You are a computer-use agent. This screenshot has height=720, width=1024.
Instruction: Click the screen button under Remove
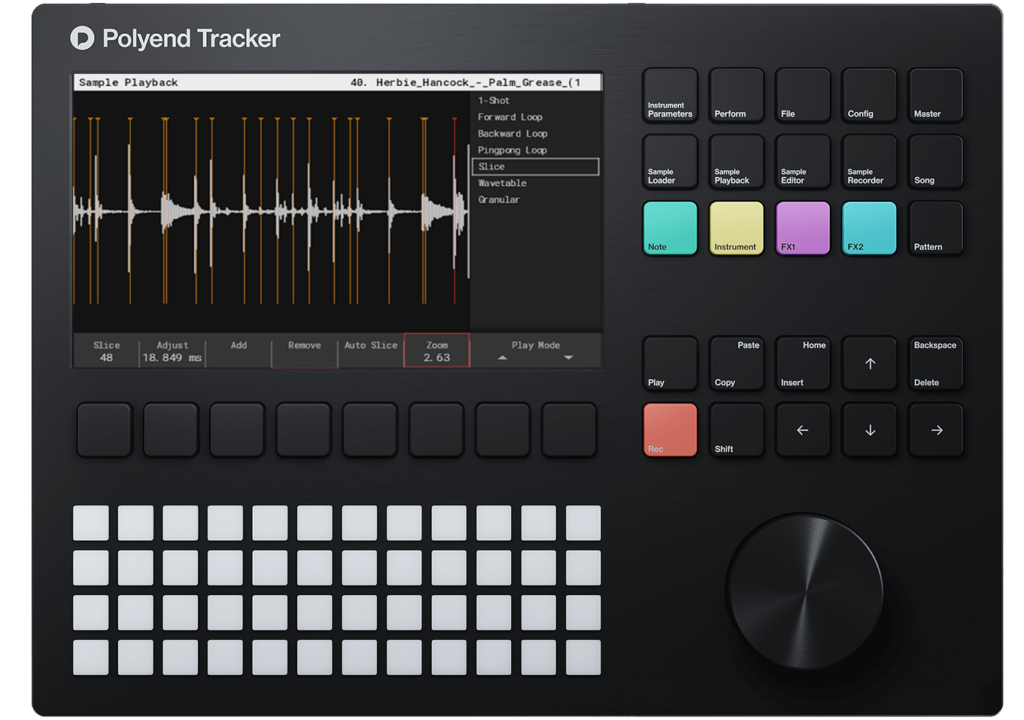coord(304,430)
